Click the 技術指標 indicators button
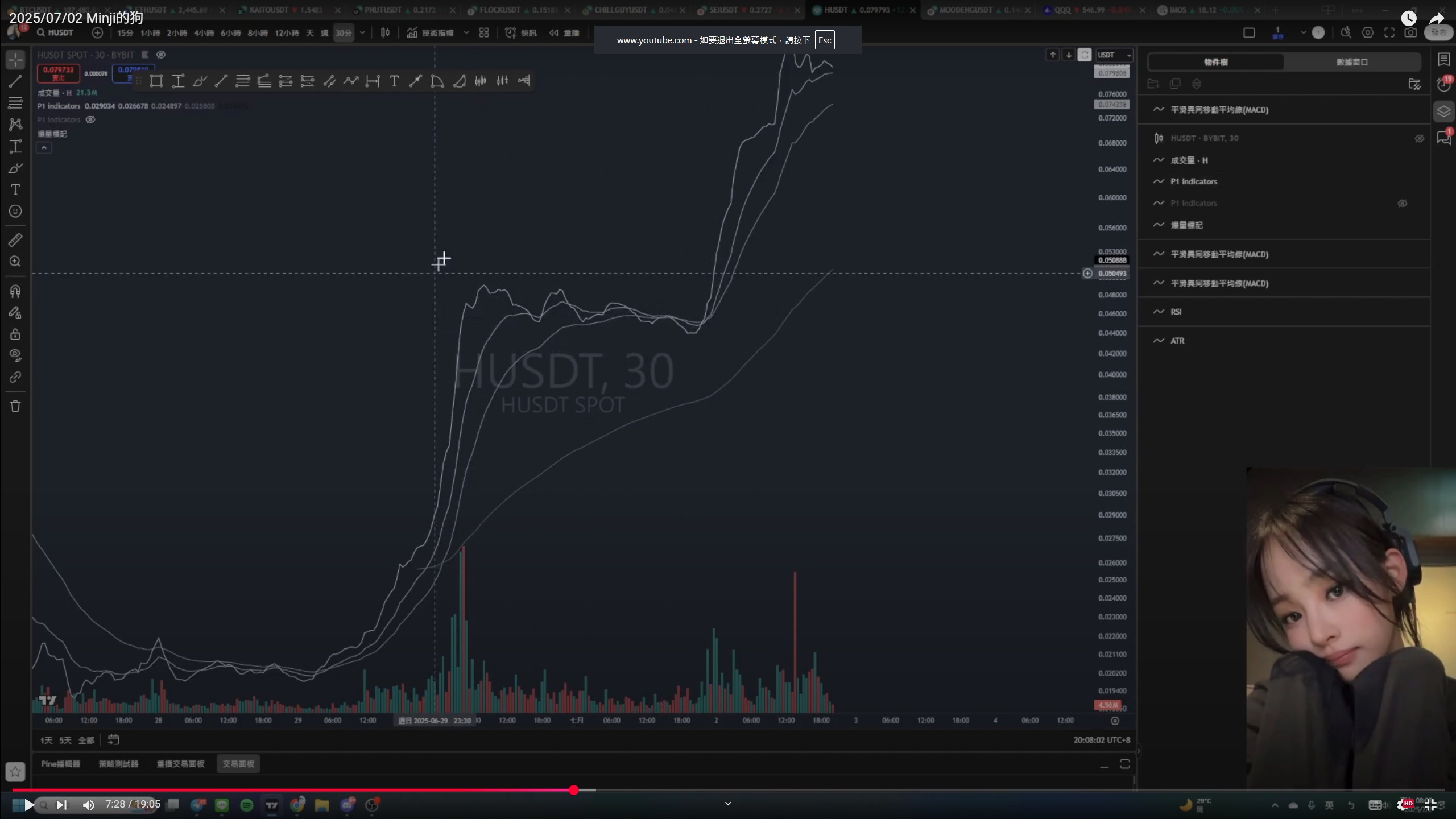Screen dimensions: 1456x819 click(x=431, y=33)
